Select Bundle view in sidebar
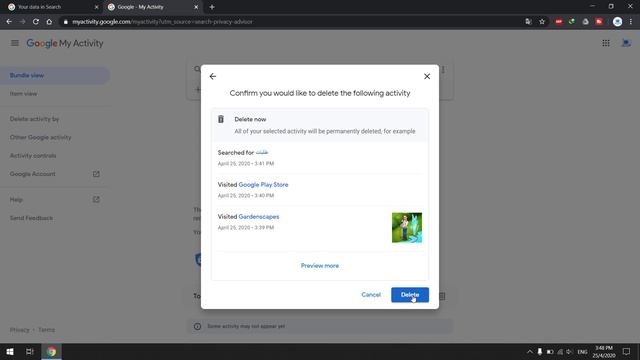640x360 pixels. pos(27,76)
